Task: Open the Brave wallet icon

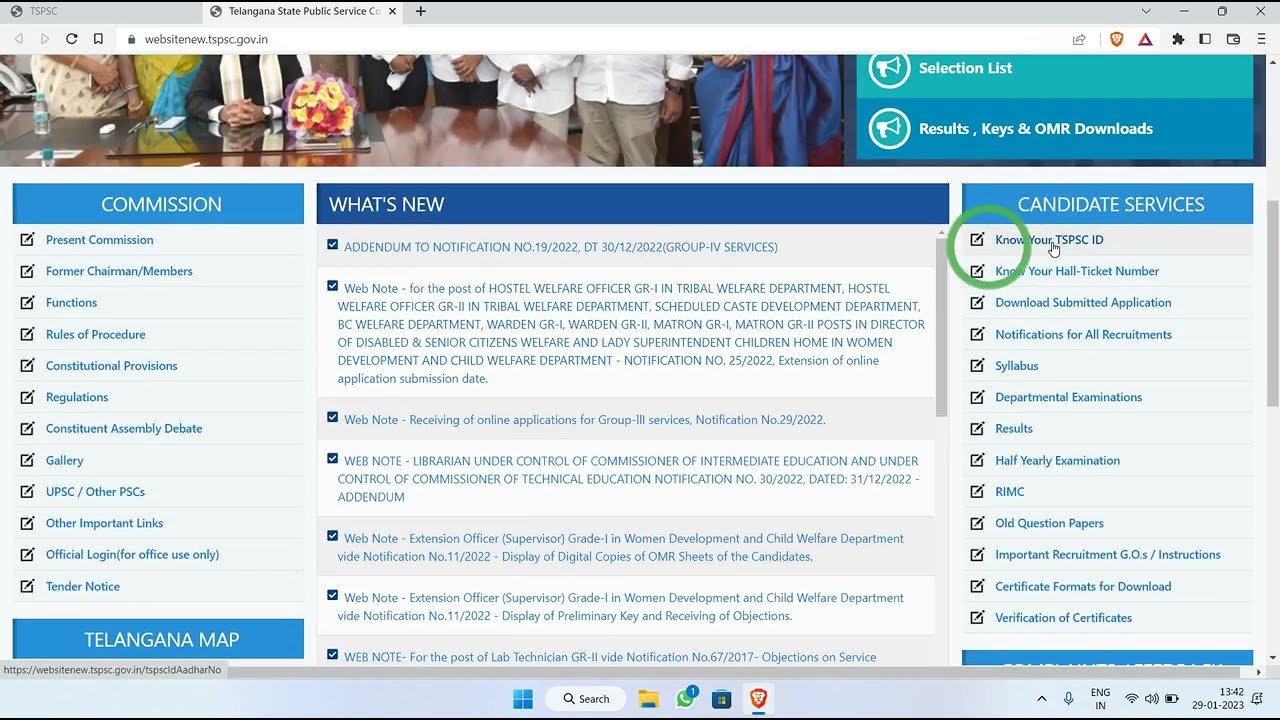Action: (x=1233, y=39)
